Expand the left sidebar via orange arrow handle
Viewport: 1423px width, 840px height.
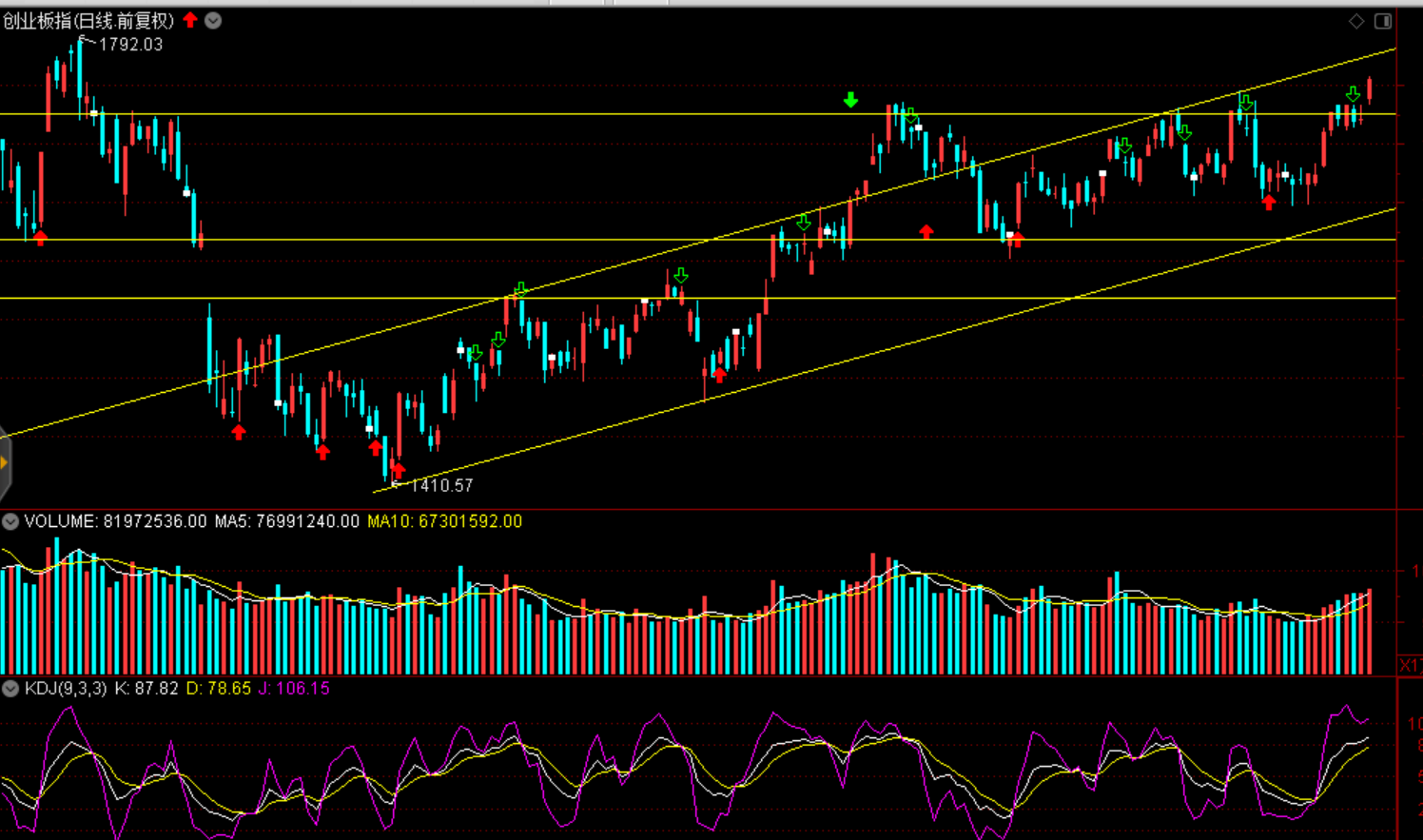click(x=4, y=463)
